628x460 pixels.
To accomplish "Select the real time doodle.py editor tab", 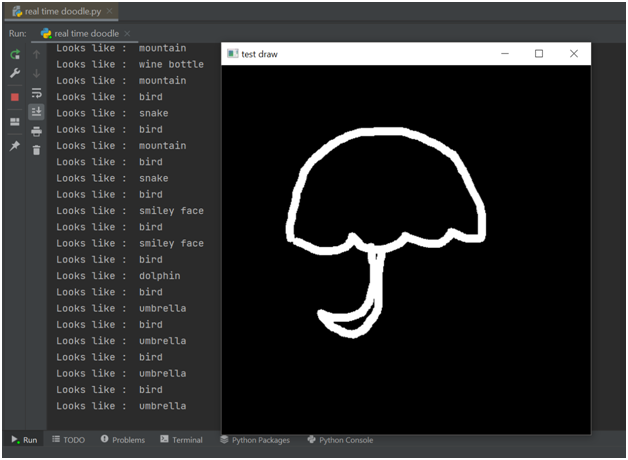I will tap(62, 12).
